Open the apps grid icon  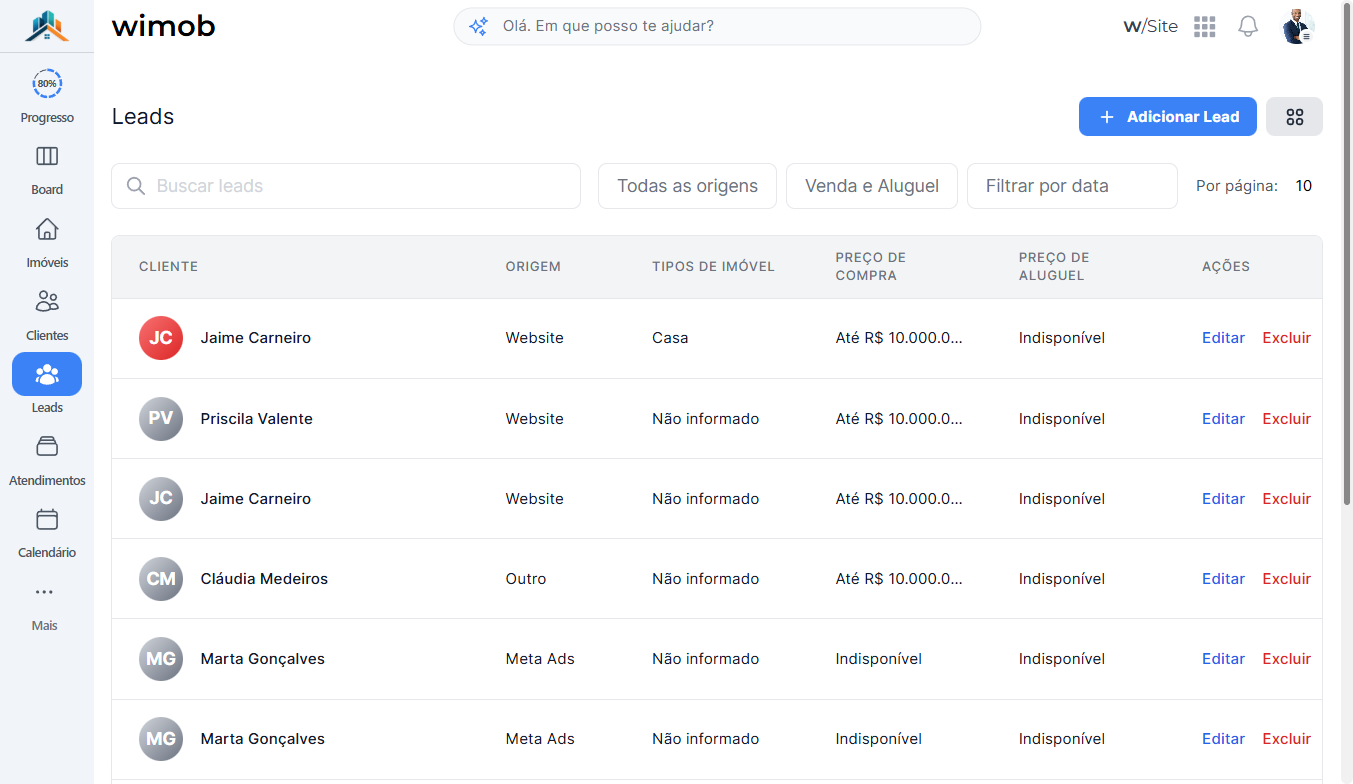pos(1205,27)
